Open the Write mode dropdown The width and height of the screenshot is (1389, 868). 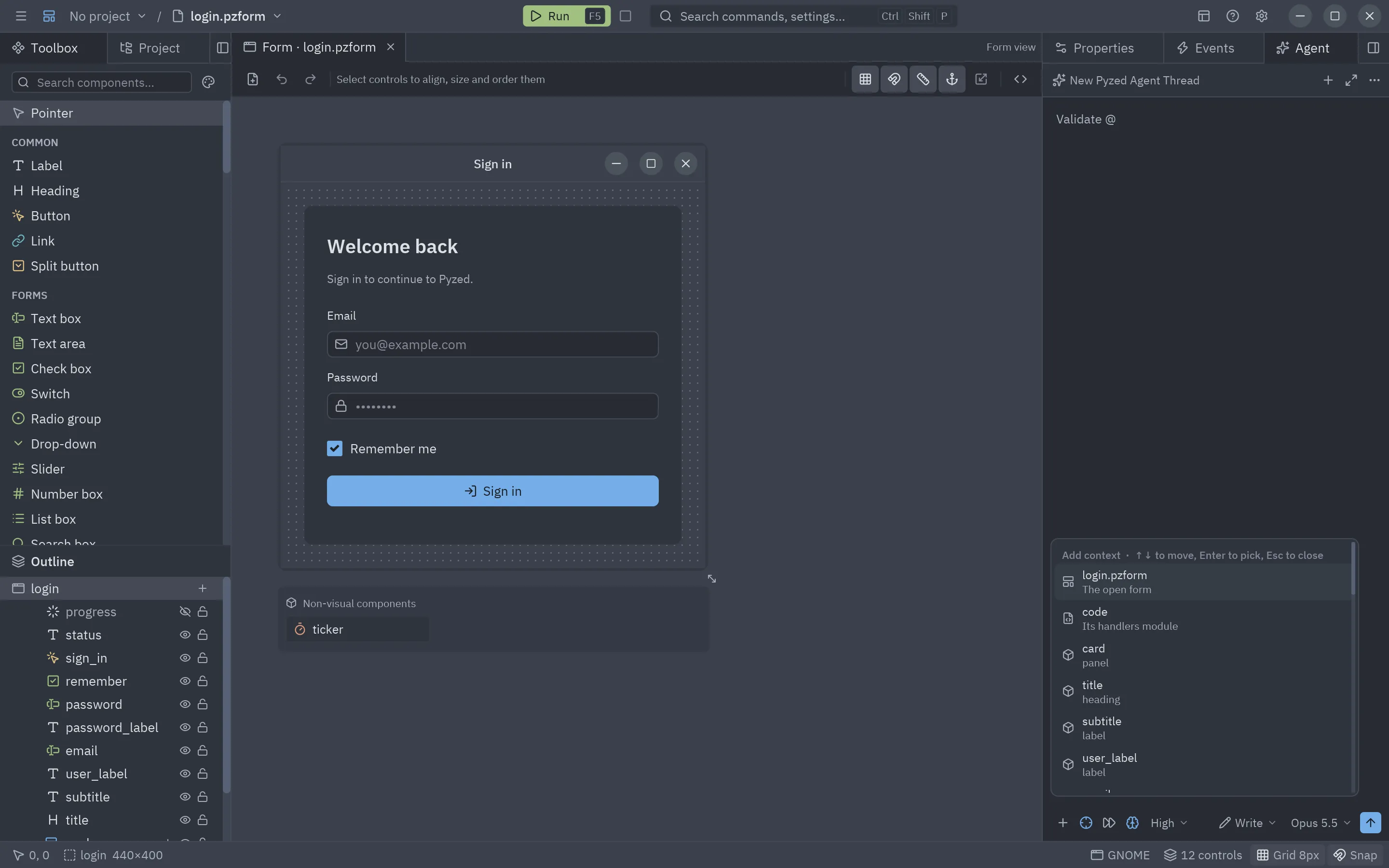click(x=1247, y=823)
